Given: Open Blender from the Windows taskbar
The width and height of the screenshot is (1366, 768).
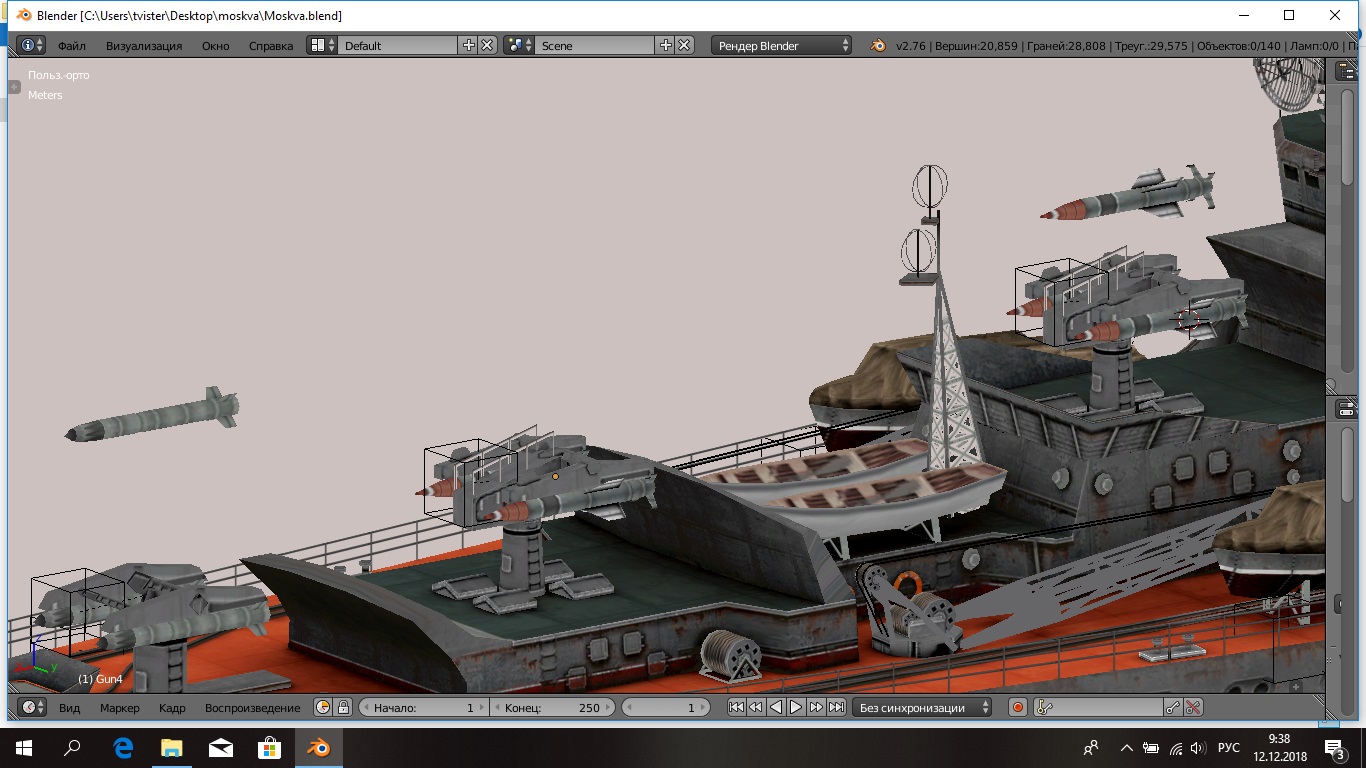Looking at the screenshot, I should 319,747.
